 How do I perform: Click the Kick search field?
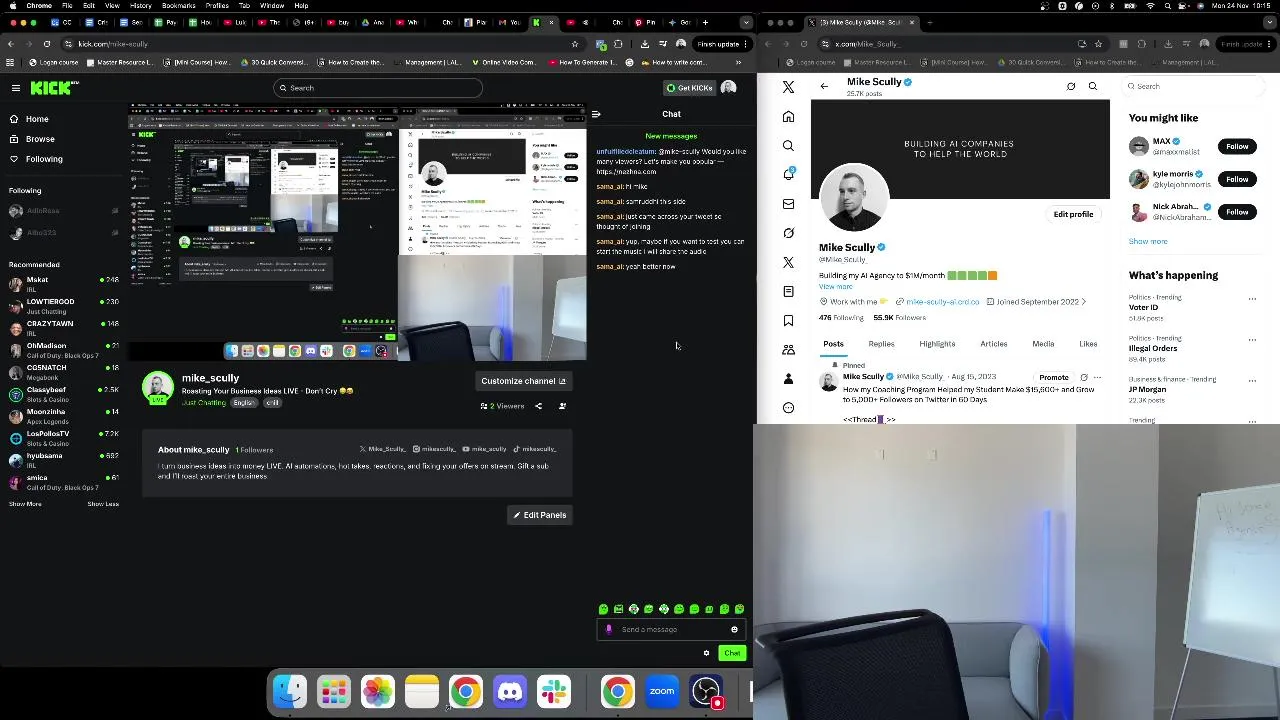[378, 88]
